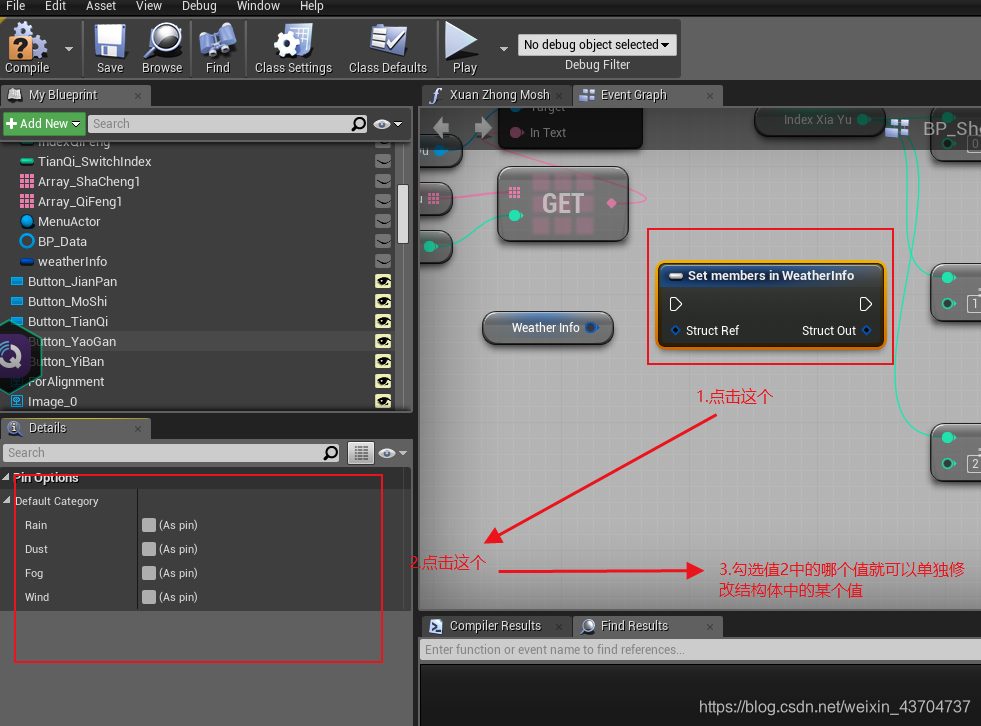Open the Asset menu
981x726 pixels.
101,6
